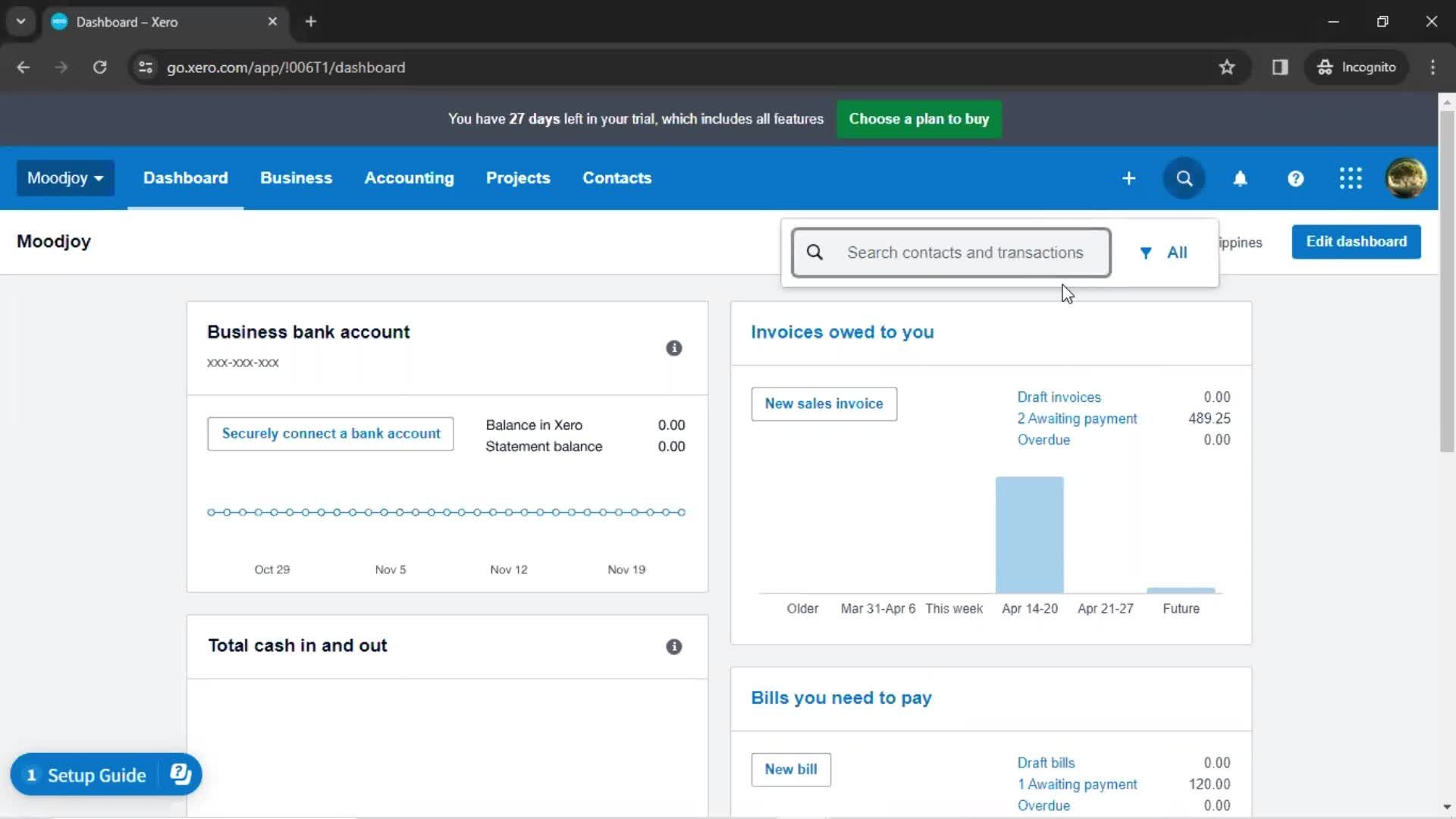The width and height of the screenshot is (1456, 819).
Task: Show info for Business bank account widget
Action: coord(673,348)
